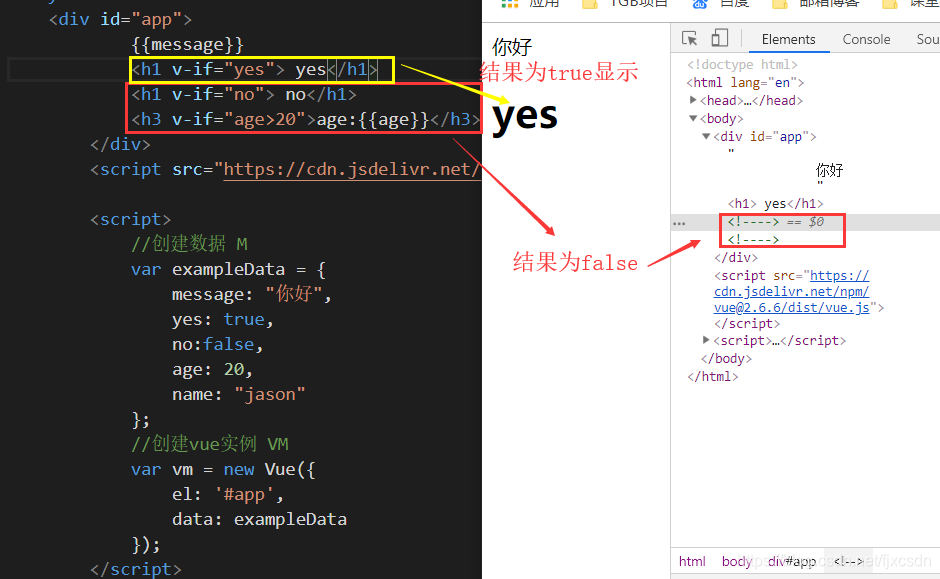Click the h3 v-if="age>20" code line

click(306, 119)
